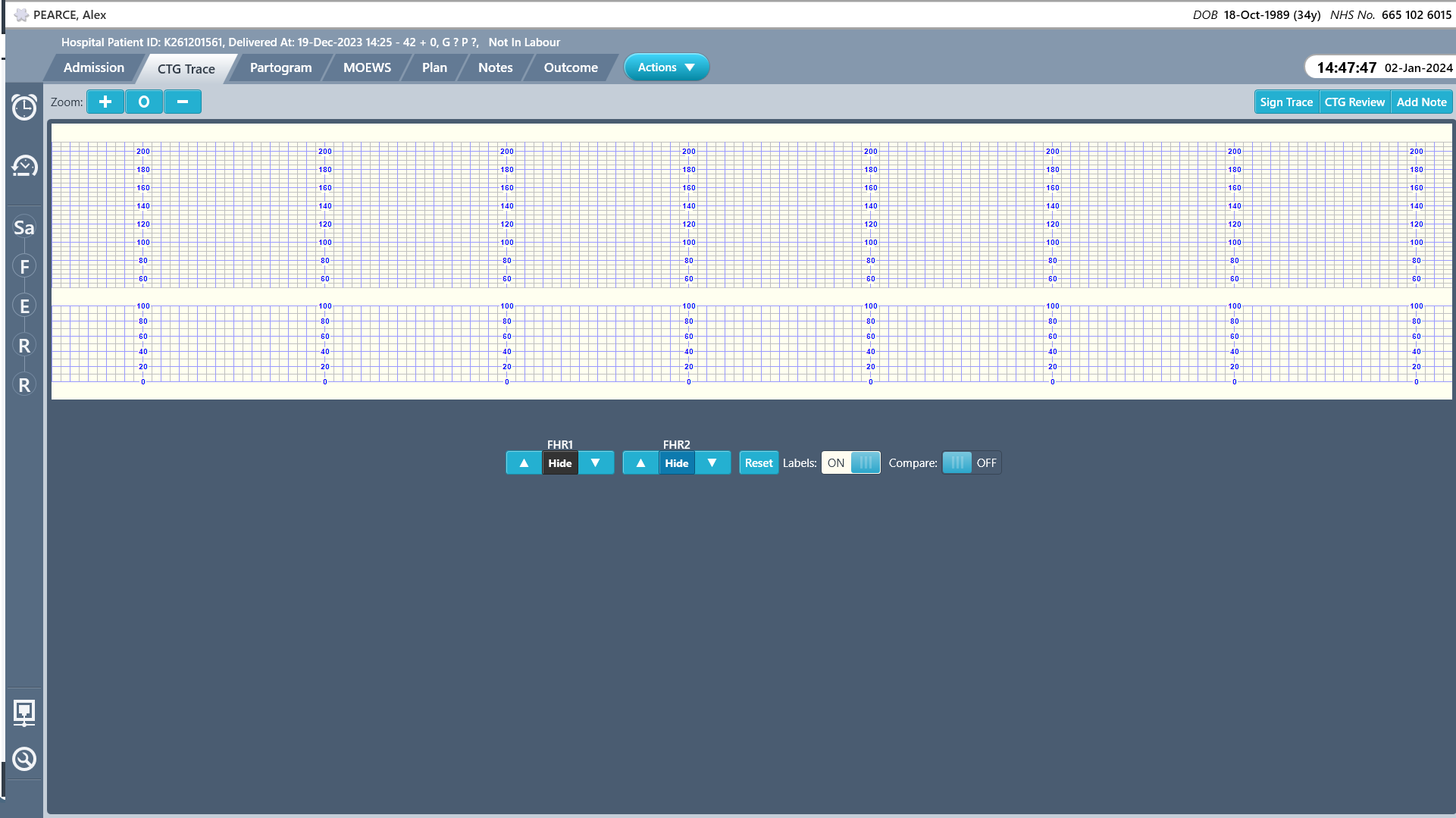
Task: Select the F sidebar circle
Action: [x=24, y=267]
